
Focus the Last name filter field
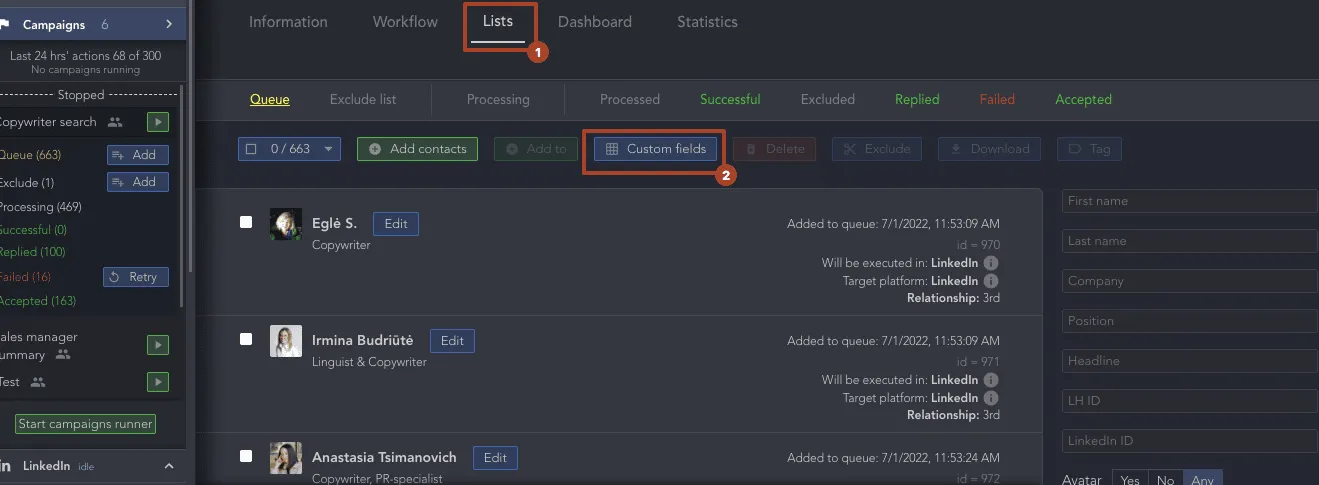pyautogui.click(x=1190, y=241)
